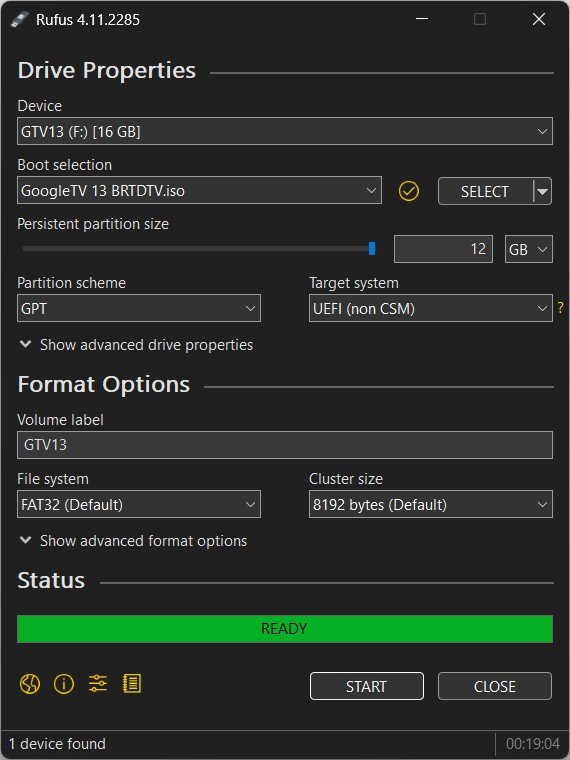Click the READY status progress bar
Viewport: 570px width, 760px height.
point(285,629)
